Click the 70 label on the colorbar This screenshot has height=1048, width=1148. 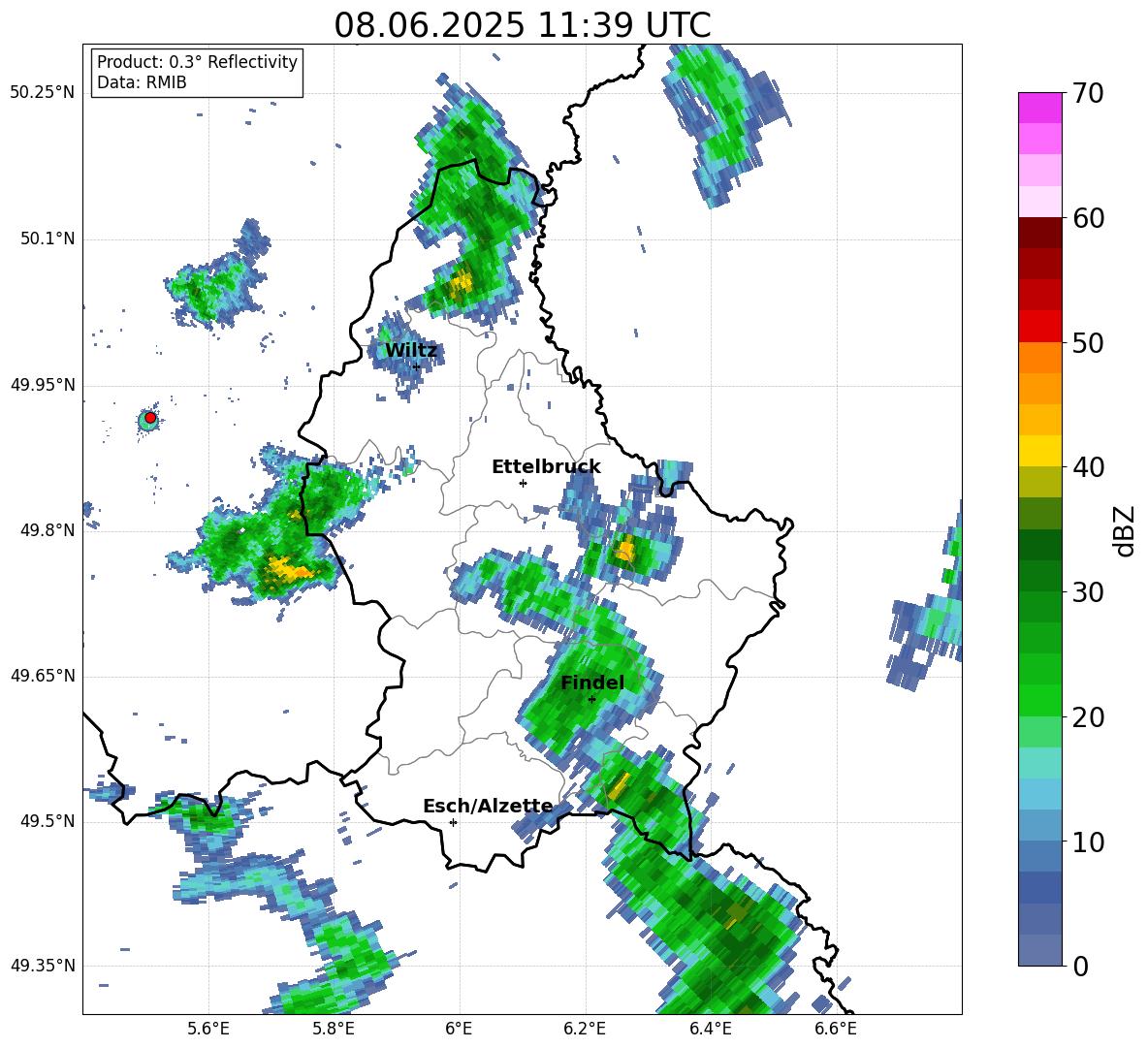[x=1087, y=93]
